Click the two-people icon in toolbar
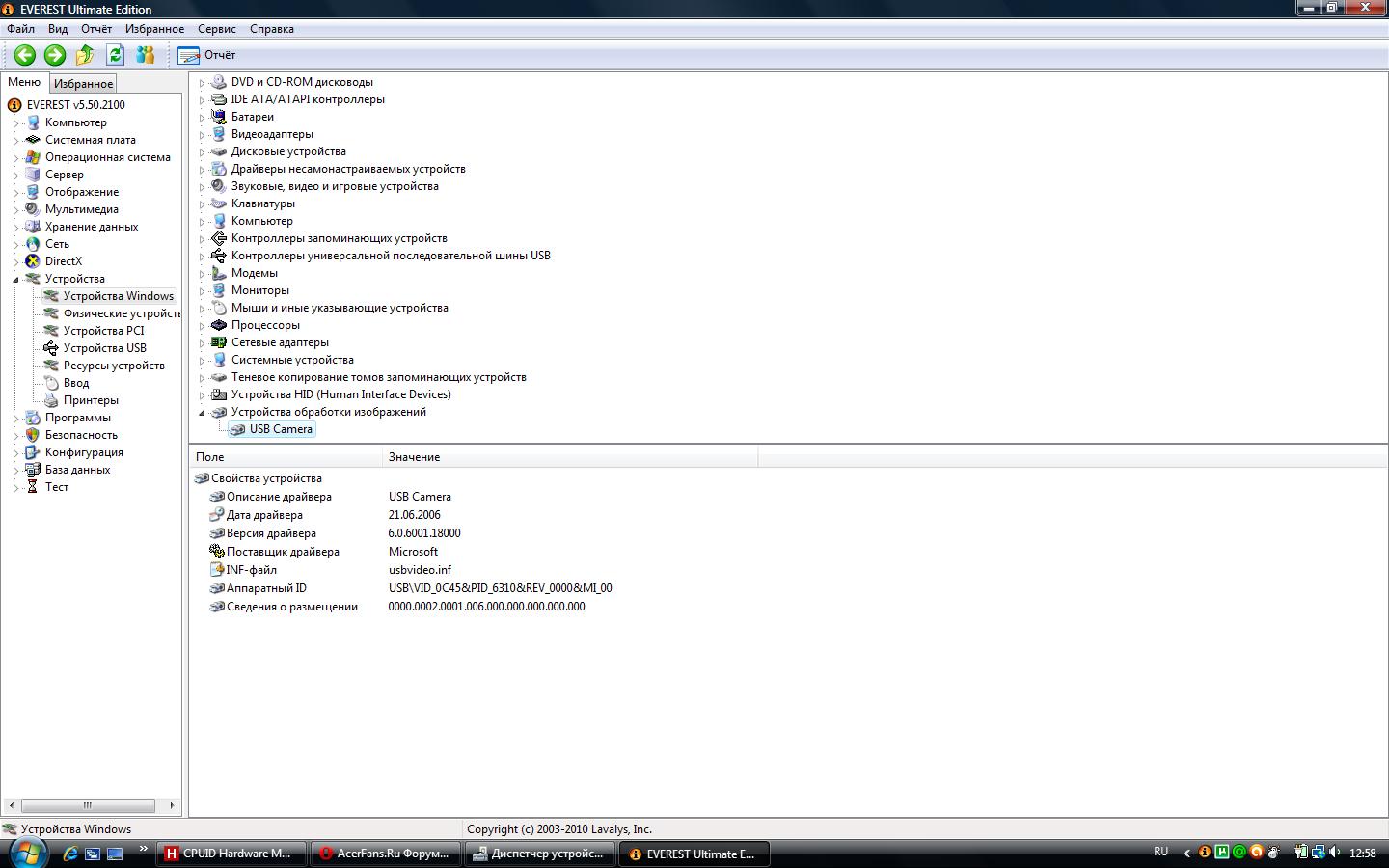The image size is (1389, 868). tap(145, 55)
